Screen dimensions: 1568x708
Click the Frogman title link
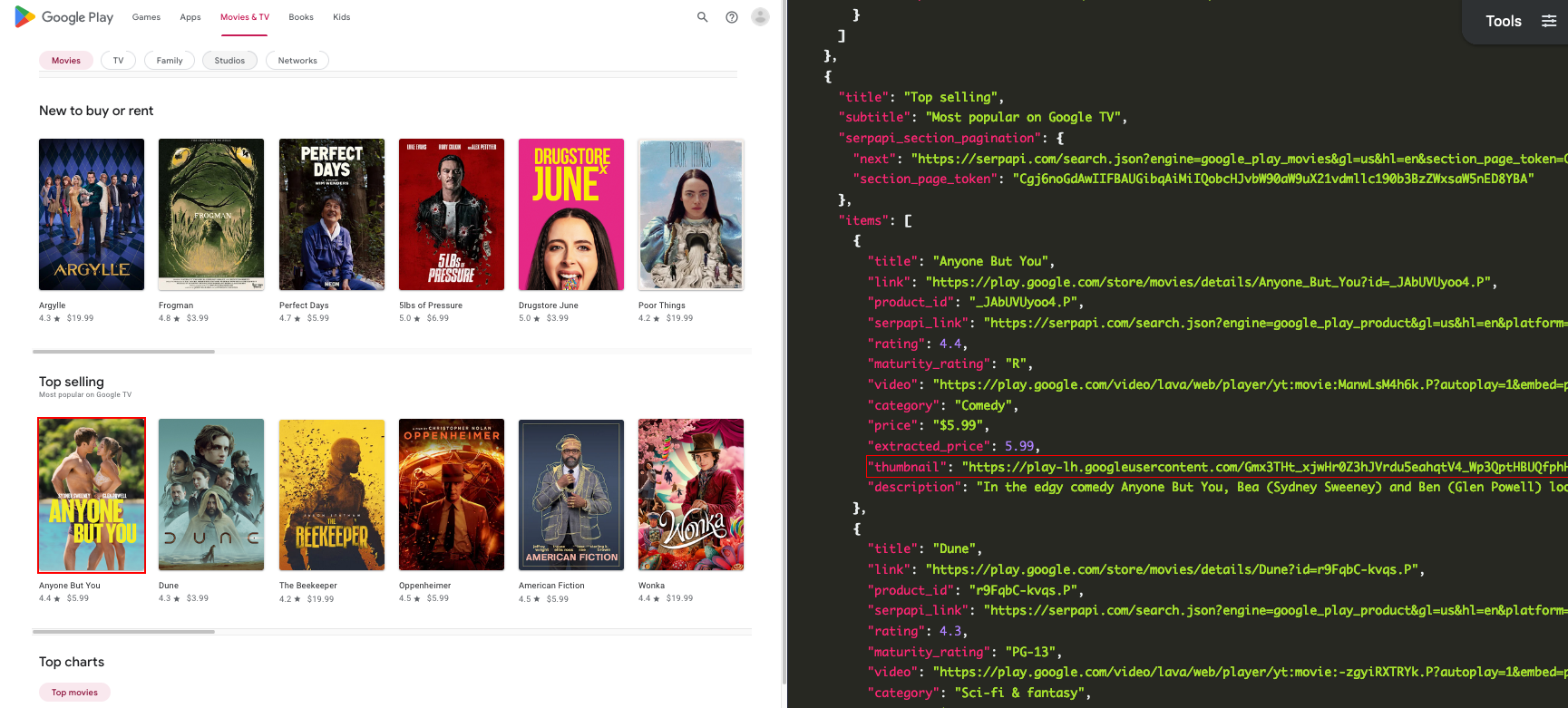176,306
